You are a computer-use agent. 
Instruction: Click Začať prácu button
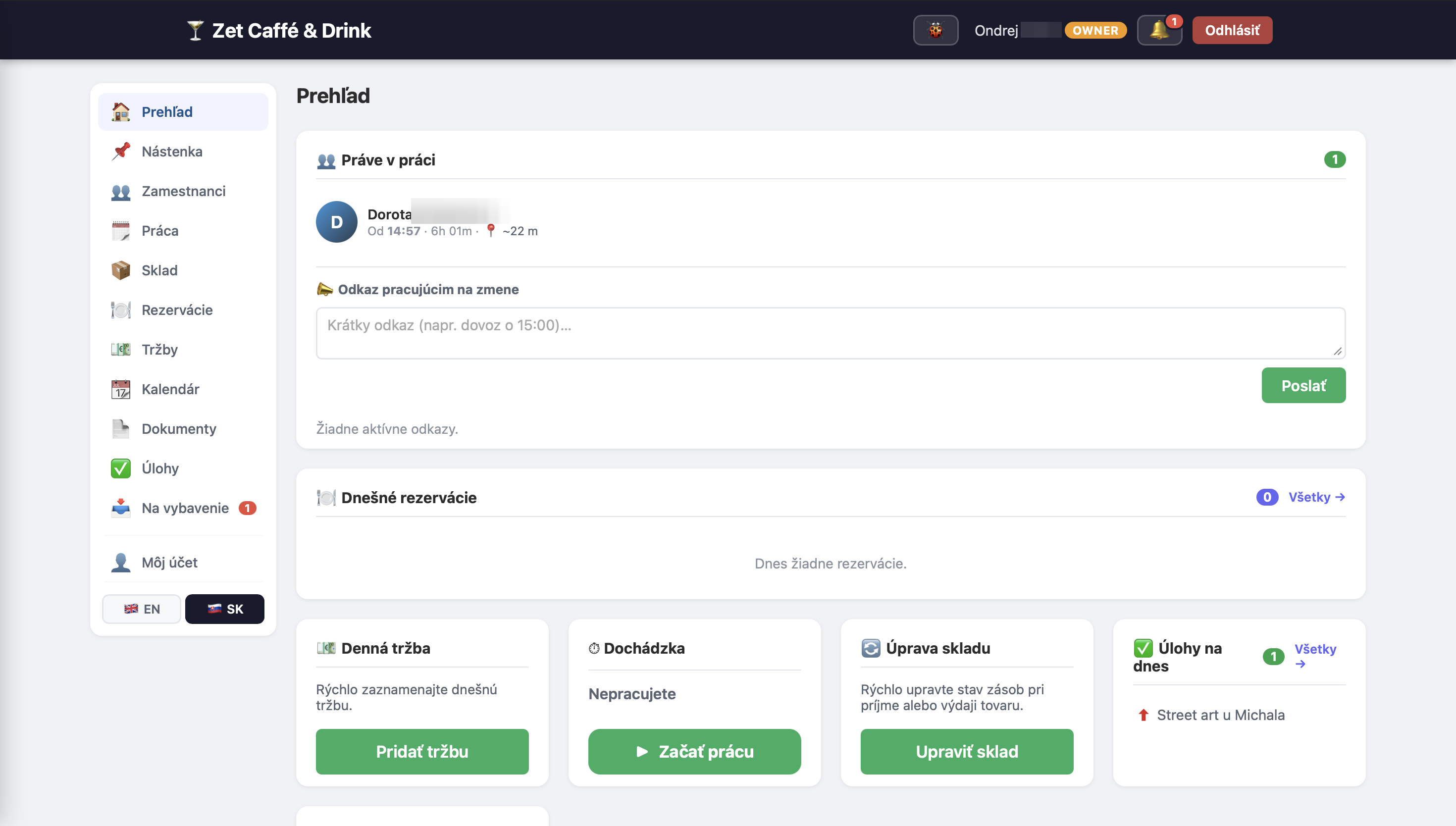coord(694,752)
